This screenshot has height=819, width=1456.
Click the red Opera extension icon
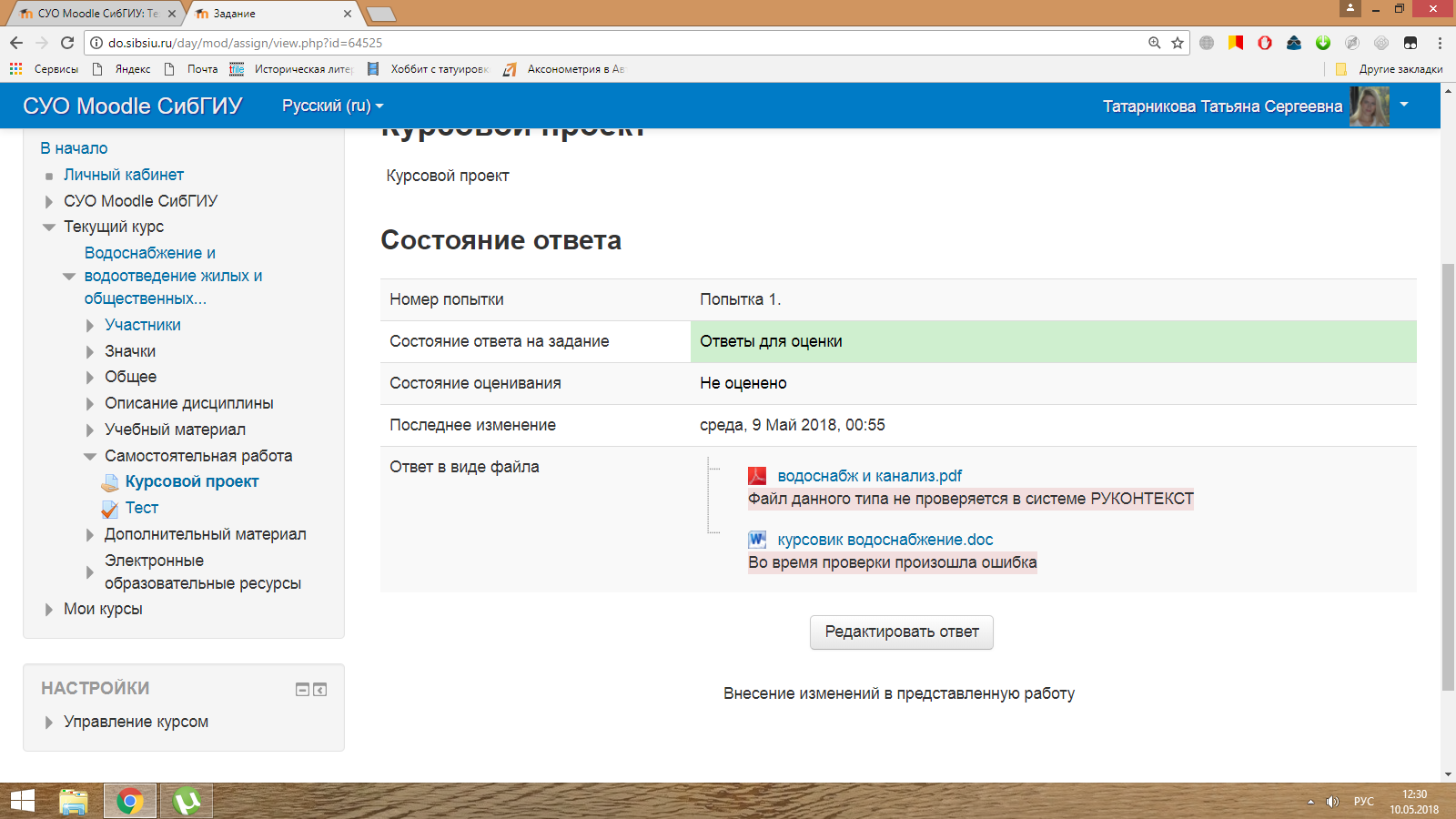(1265, 43)
